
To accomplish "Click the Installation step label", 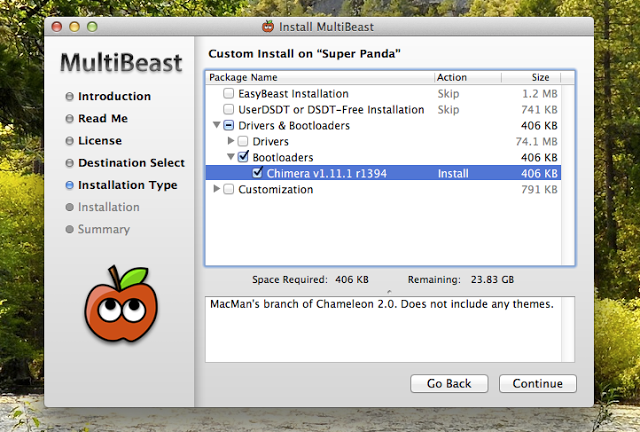I will (x=109, y=207).
